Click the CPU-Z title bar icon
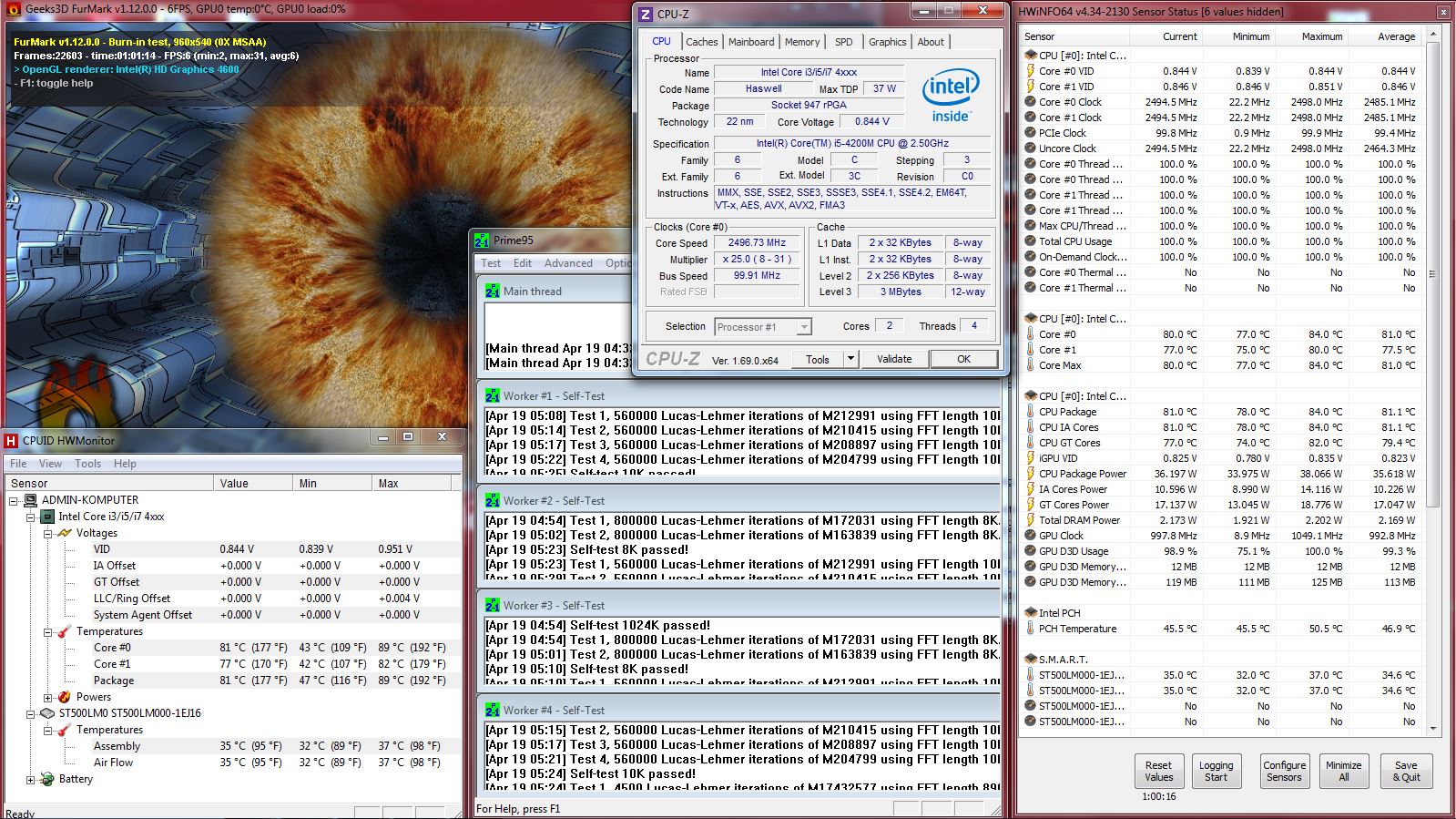This screenshot has width=1456, height=819. (646, 14)
